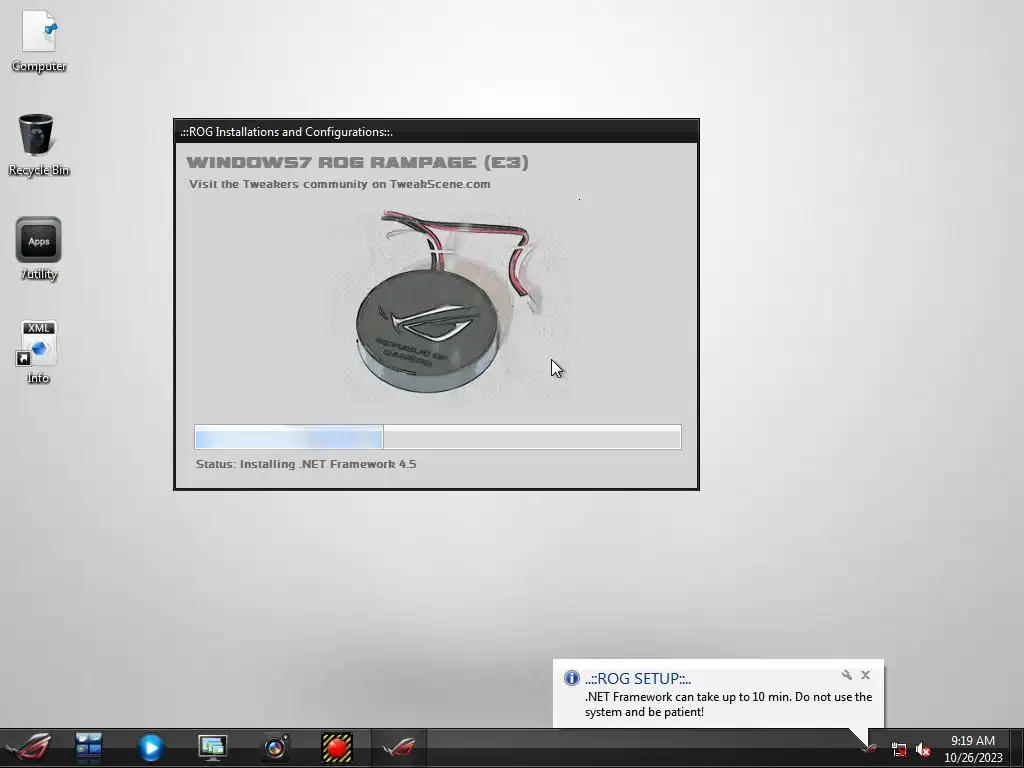Open the monitor display taskbar icon
The image size is (1024, 768).
(x=212, y=748)
